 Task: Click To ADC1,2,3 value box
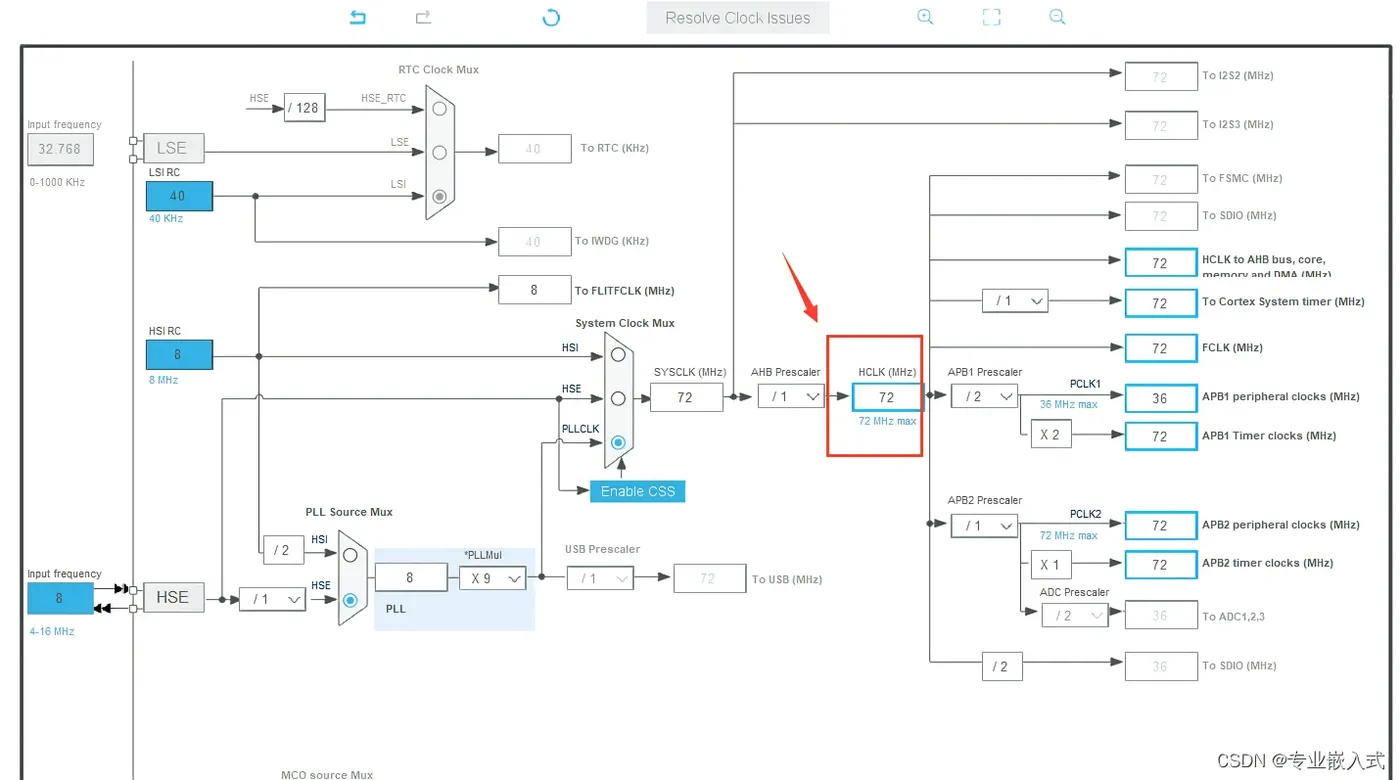[1160, 616]
